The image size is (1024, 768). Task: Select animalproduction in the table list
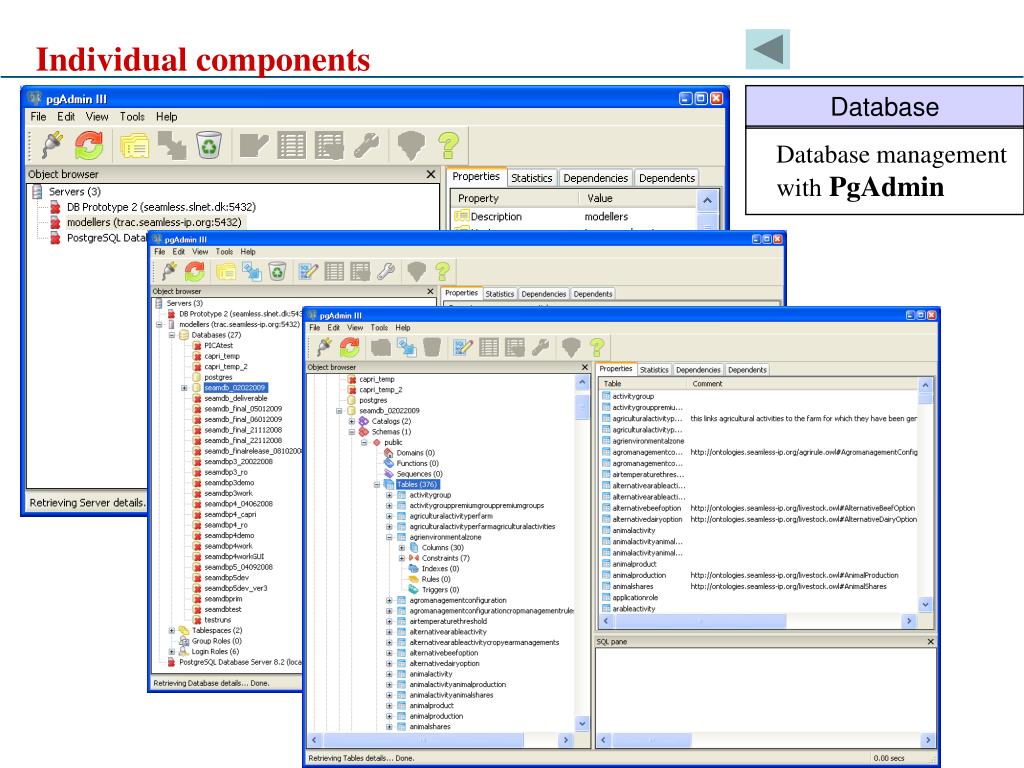[x=639, y=575]
